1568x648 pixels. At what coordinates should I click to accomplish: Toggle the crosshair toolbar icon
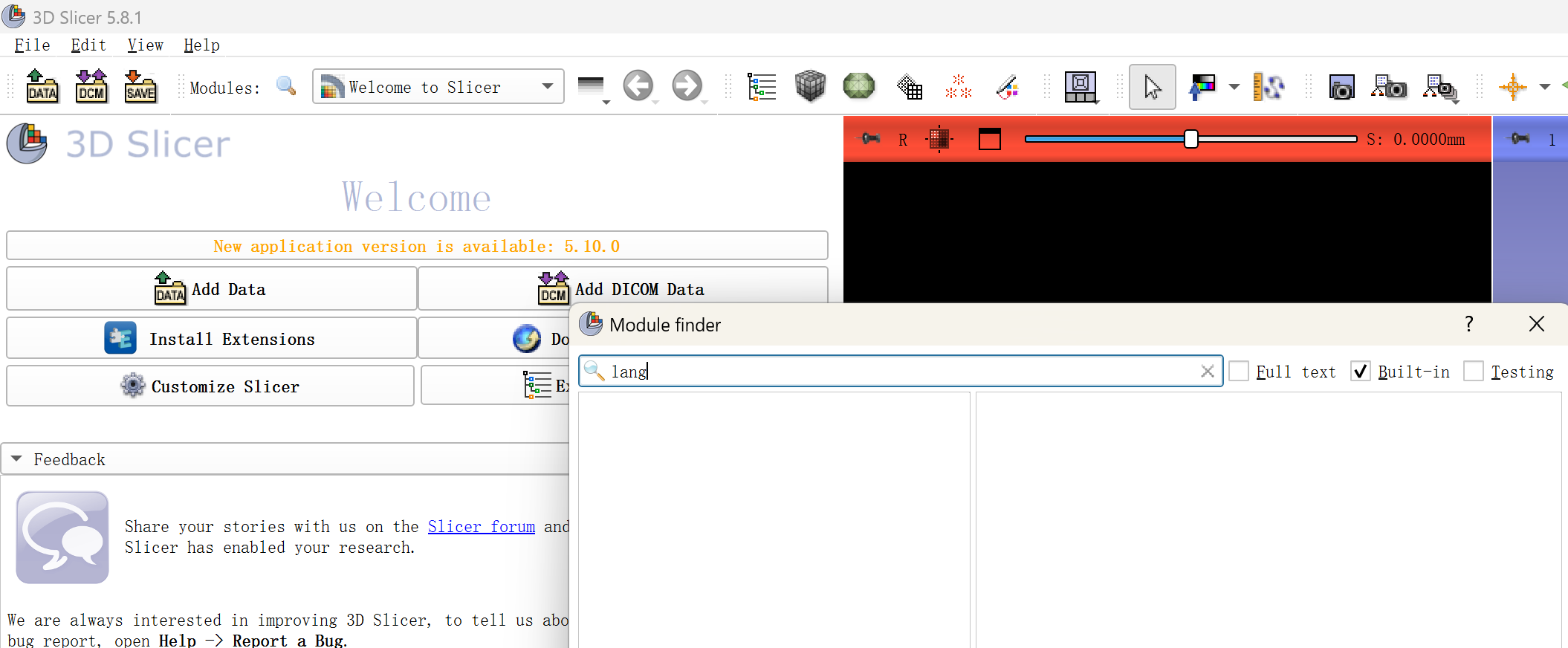1512,87
